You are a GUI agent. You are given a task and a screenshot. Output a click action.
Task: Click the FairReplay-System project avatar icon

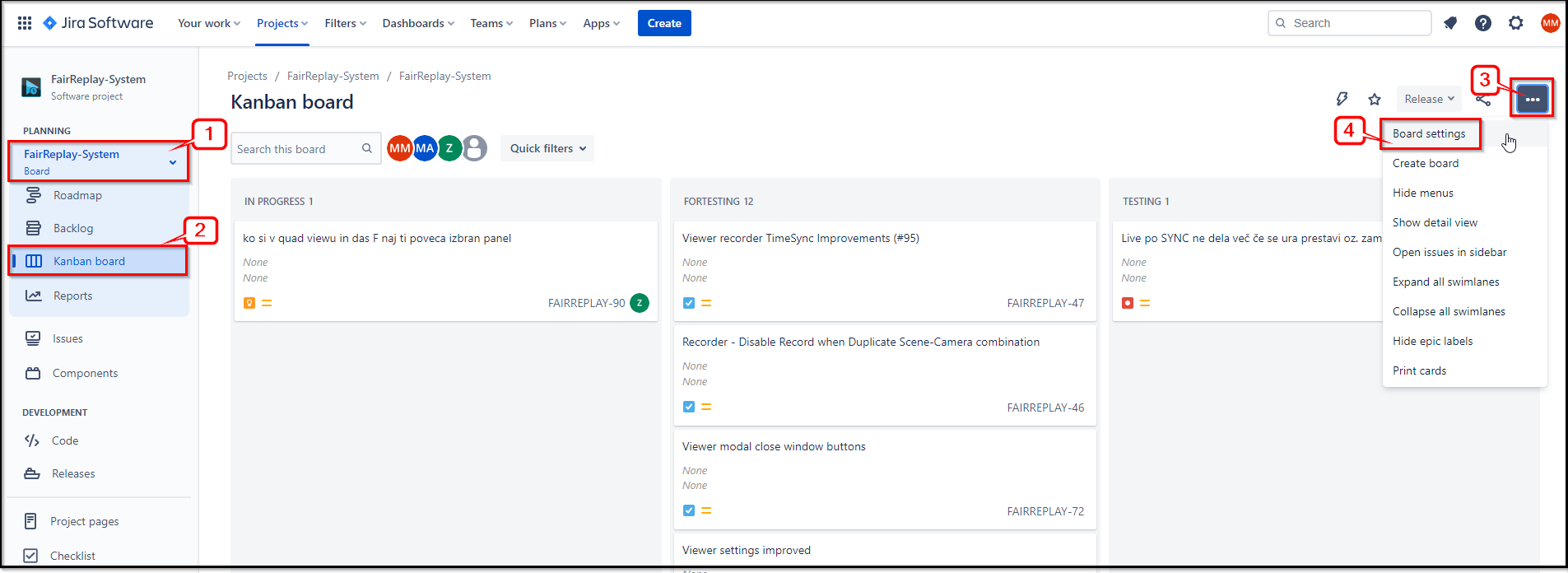pos(31,86)
